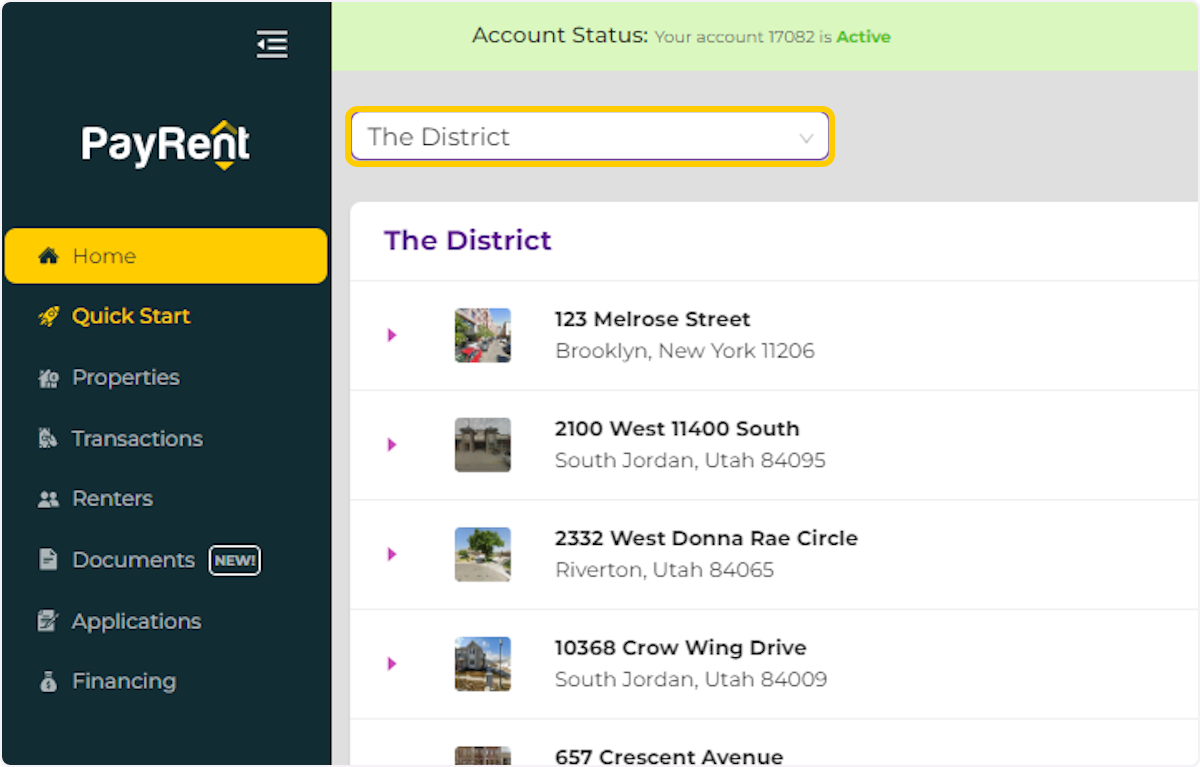Image resolution: width=1200 pixels, height=767 pixels.
Task: Click the 123 Melrose Street photo thumbnail
Action: click(x=483, y=335)
